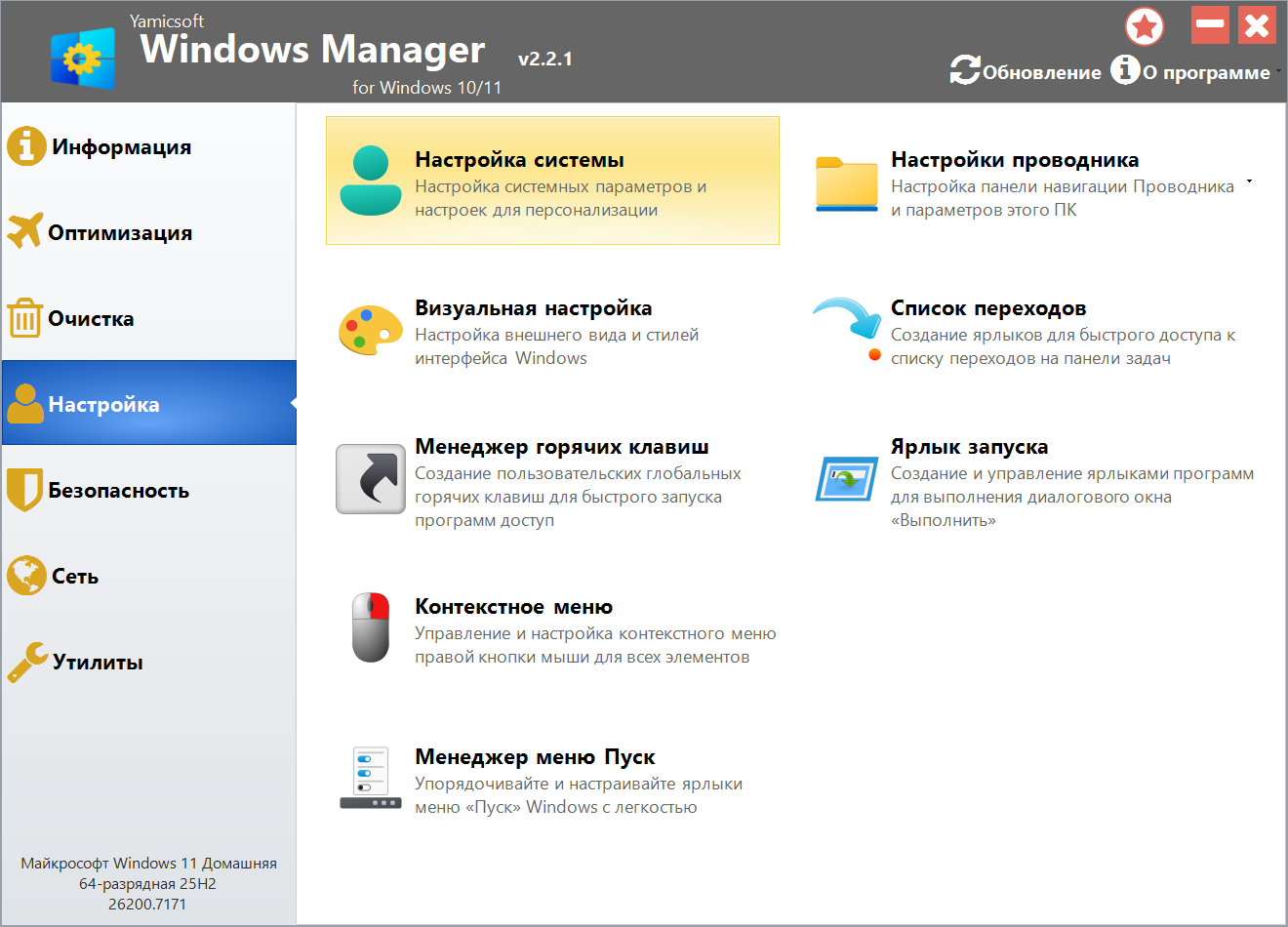Launch the Настройка системы person icon
Viewport: 1288px width, 927px height.
[x=371, y=181]
